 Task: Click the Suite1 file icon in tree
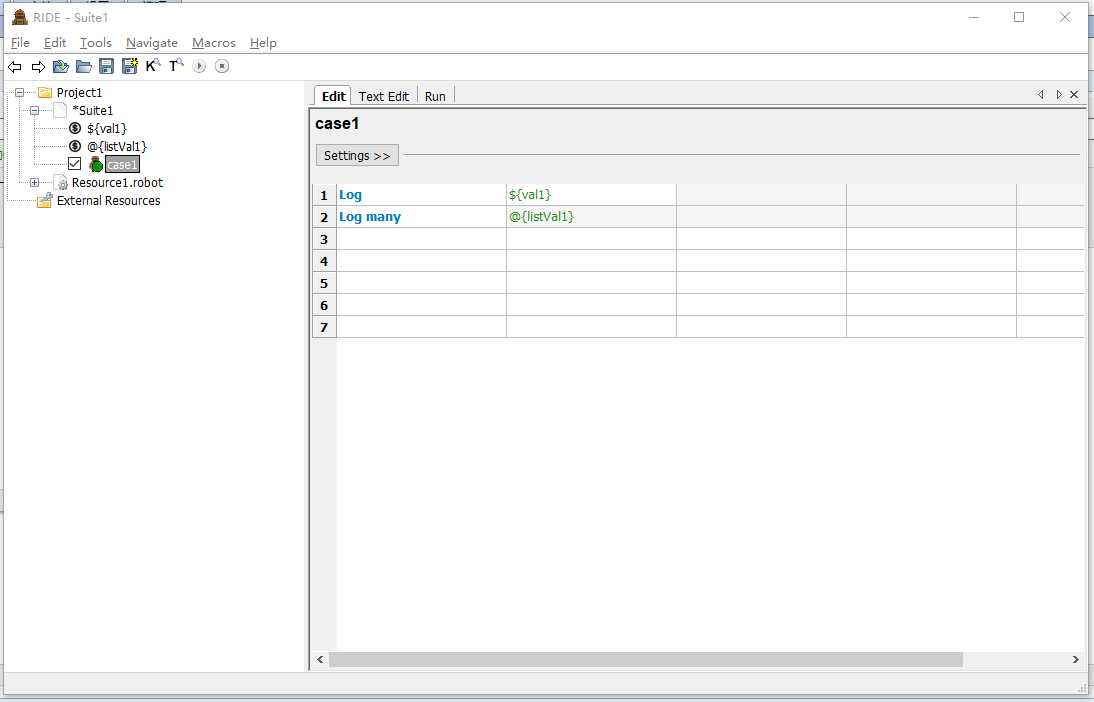point(61,110)
